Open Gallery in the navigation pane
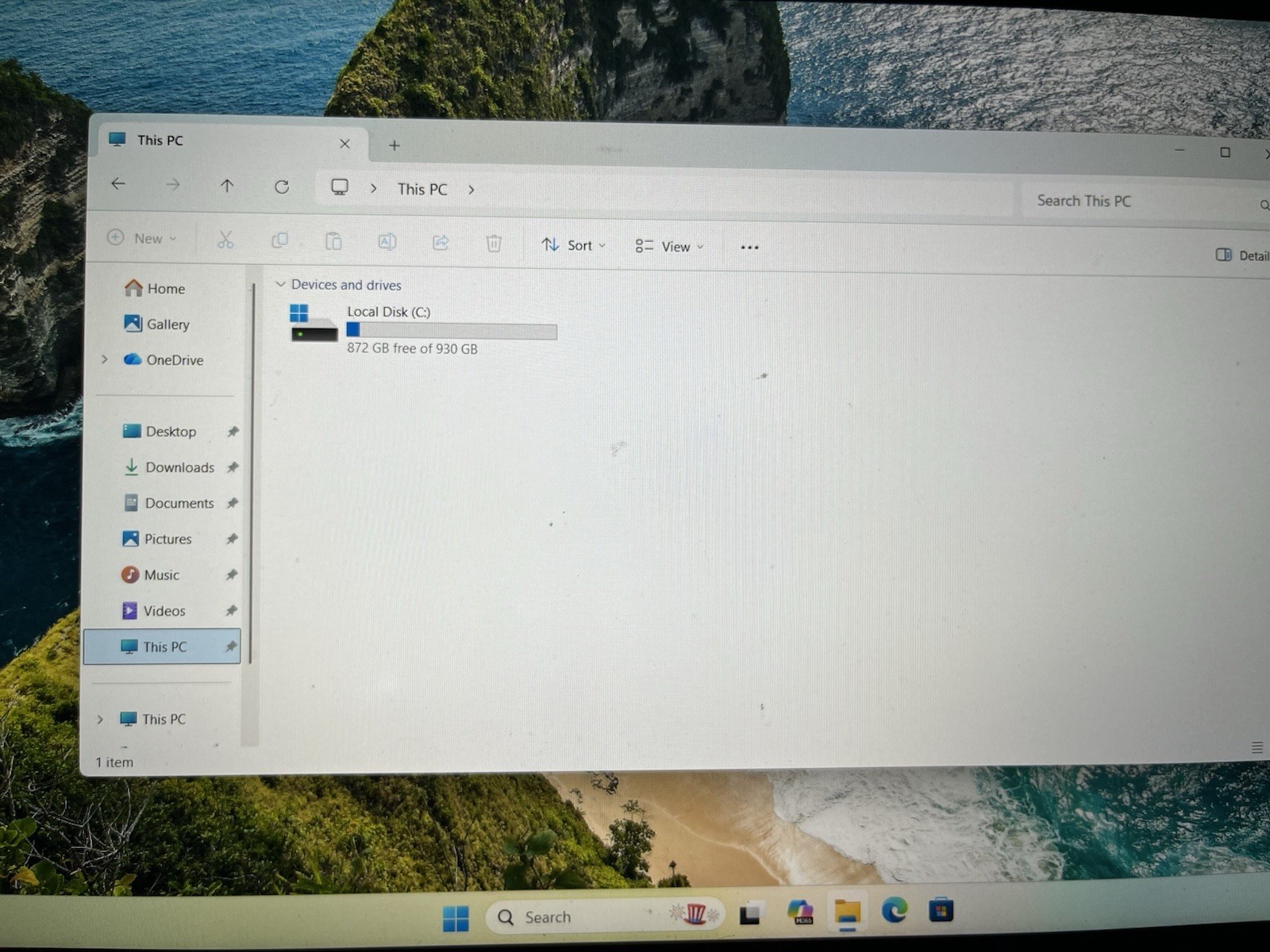Viewport: 1270px width, 952px height. click(x=156, y=324)
